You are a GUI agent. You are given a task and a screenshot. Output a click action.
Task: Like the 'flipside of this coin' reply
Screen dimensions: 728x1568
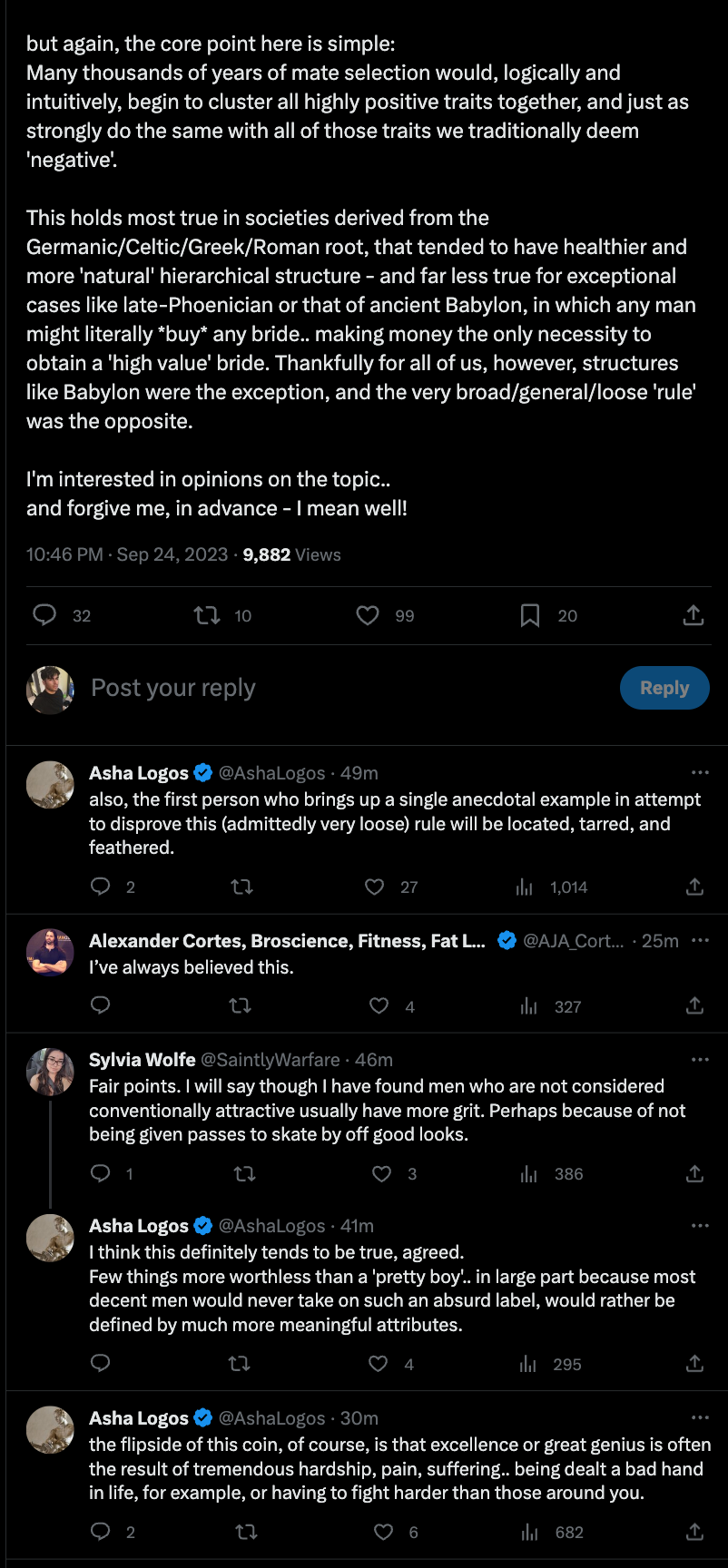click(x=384, y=1532)
